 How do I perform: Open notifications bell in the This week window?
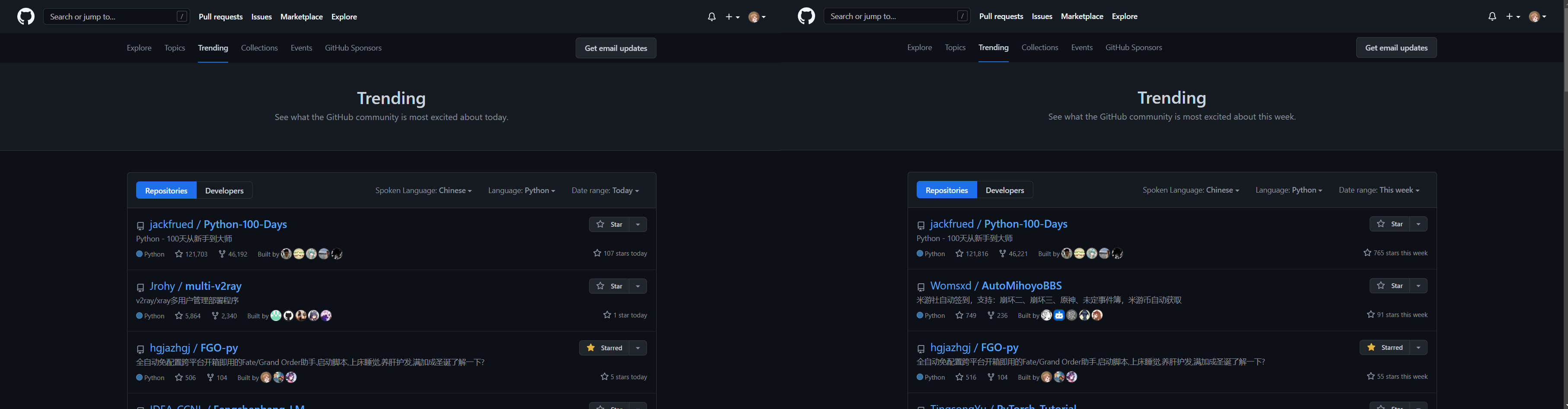tap(1492, 16)
